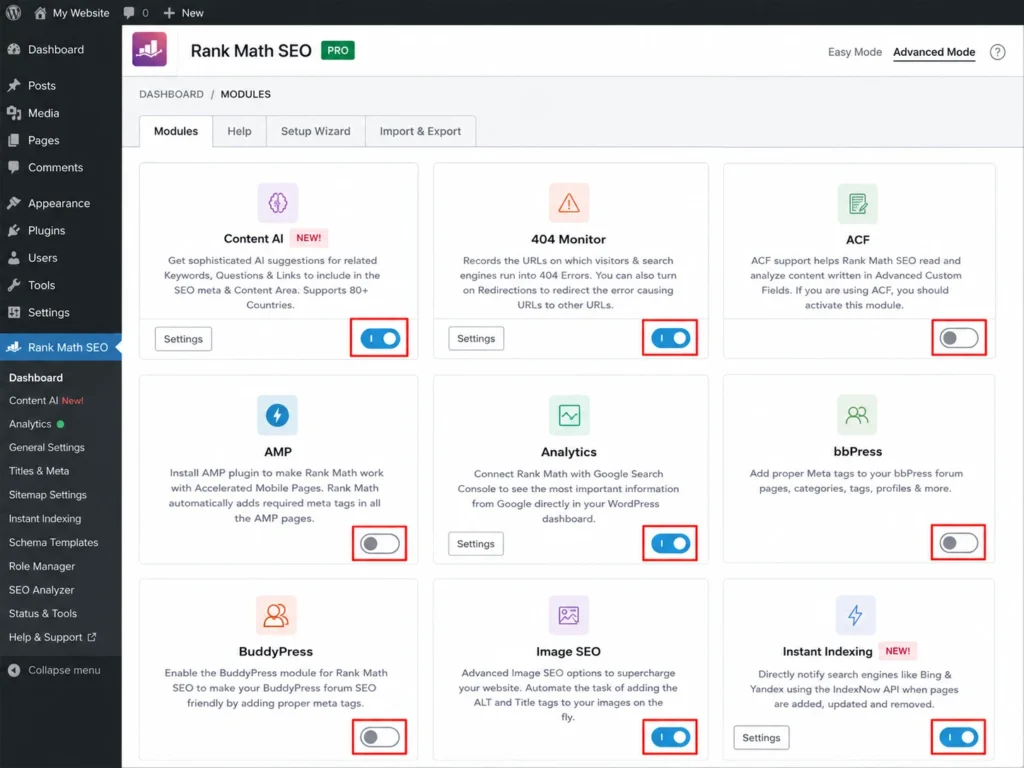Click the Posts pin icon in sidebar
1024x768 pixels.
coord(14,86)
